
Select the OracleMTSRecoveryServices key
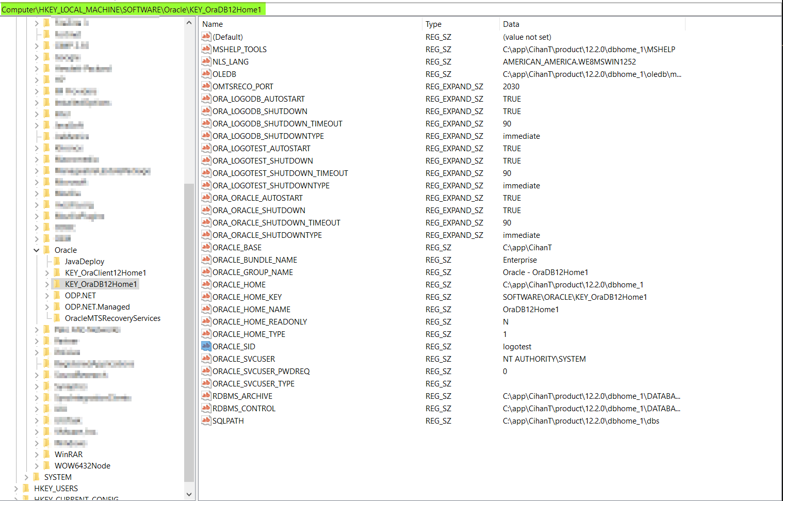(x=112, y=318)
